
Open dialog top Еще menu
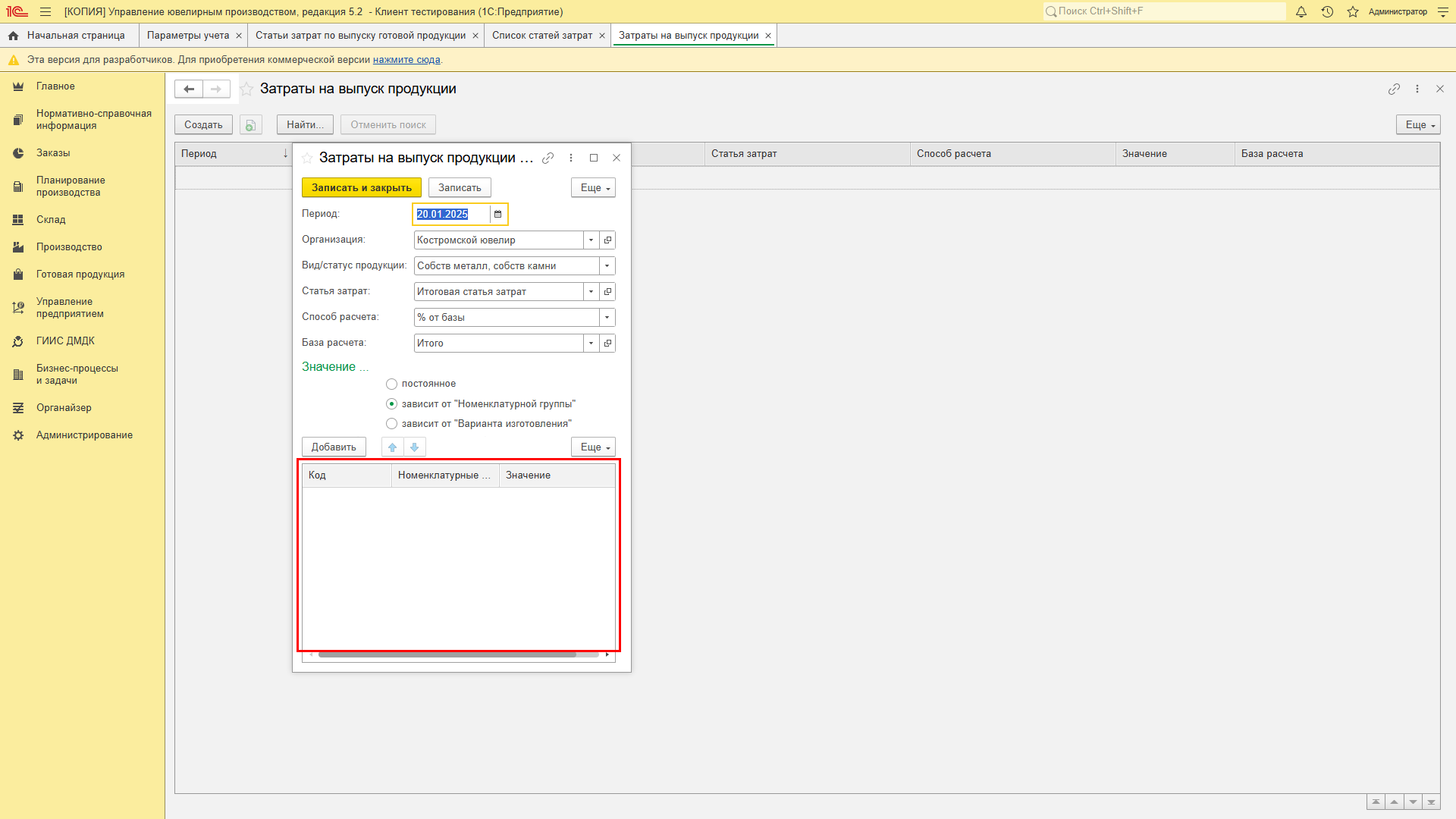tap(593, 188)
